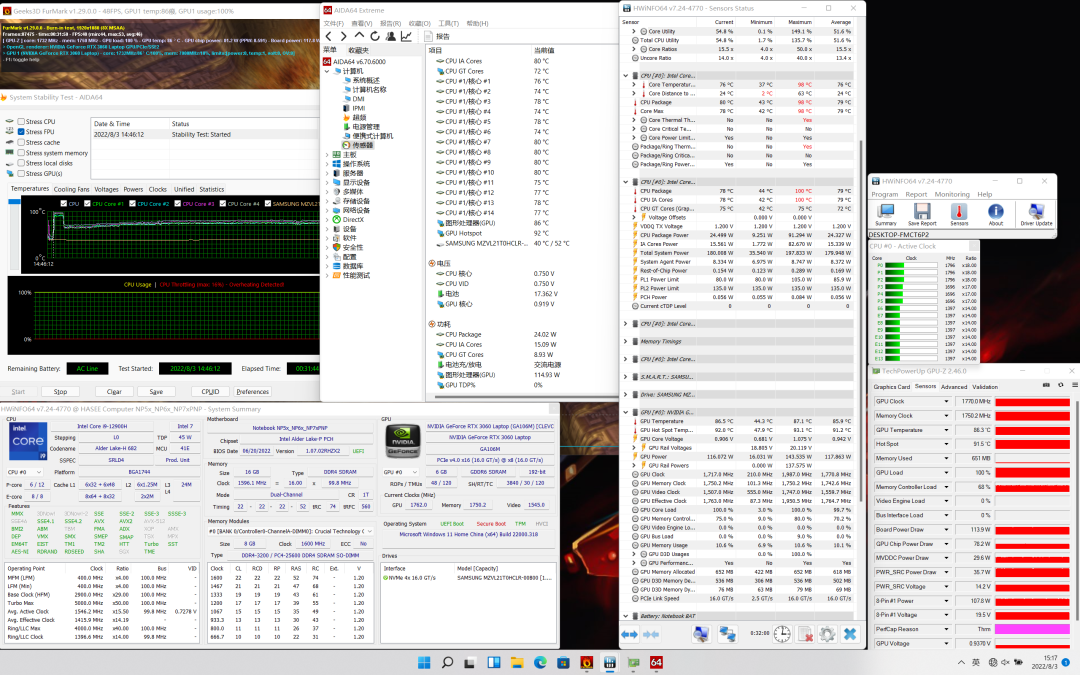Click Save Report in HWiNFO64
Viewport: 1080px width, 675px height.
click(x=922, y=214)
